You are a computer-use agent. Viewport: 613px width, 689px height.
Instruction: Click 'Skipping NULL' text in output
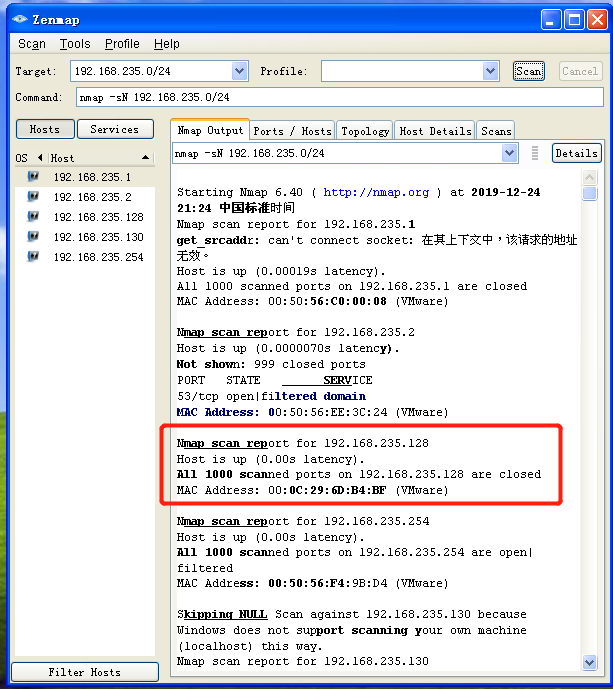coord(222,614)
